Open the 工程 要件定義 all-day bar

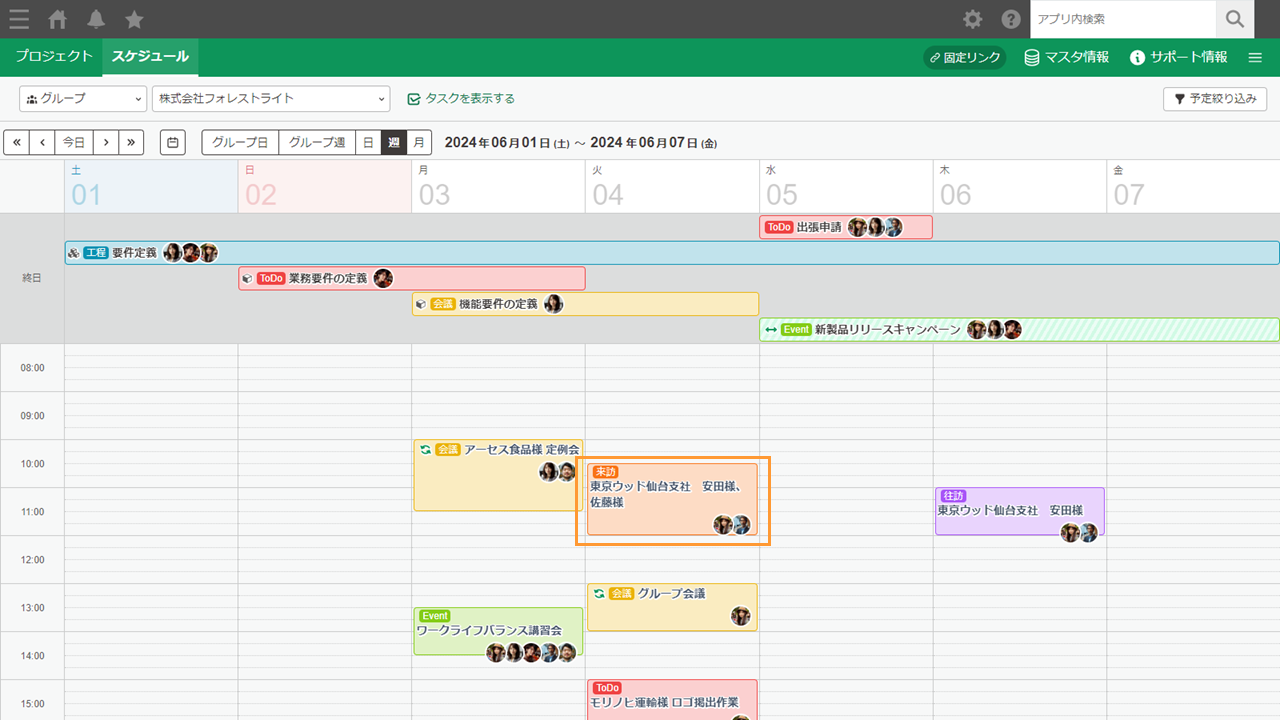672,253
